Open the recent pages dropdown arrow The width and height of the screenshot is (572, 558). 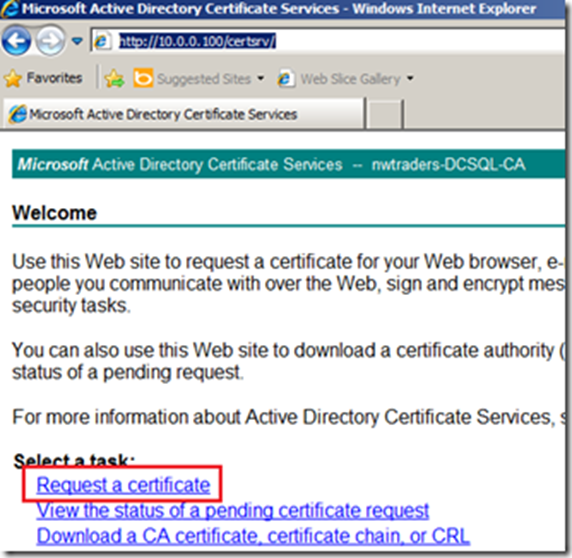click(77, 41)
